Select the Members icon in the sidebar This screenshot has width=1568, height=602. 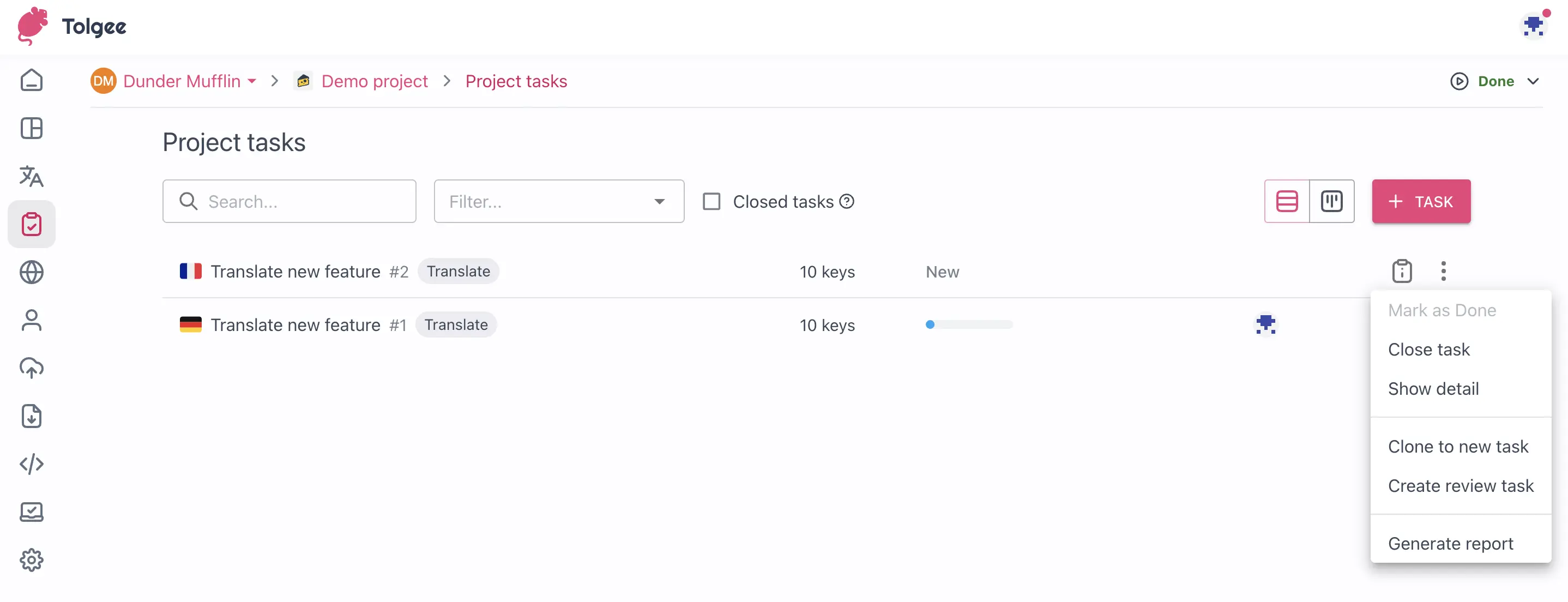point(31,320)
